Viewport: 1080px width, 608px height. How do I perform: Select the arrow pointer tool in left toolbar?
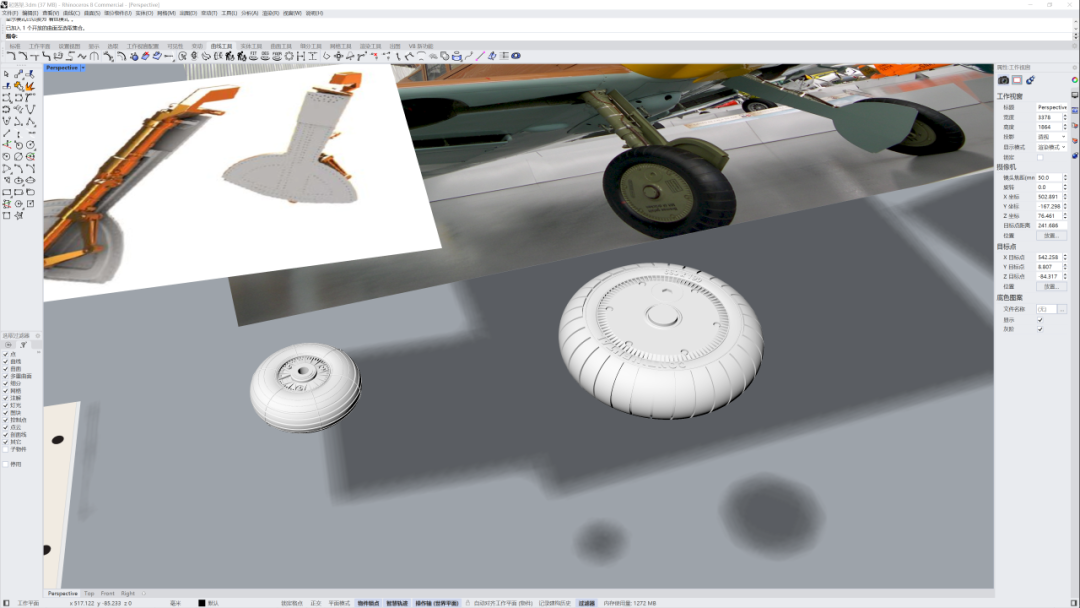point(7,74)
